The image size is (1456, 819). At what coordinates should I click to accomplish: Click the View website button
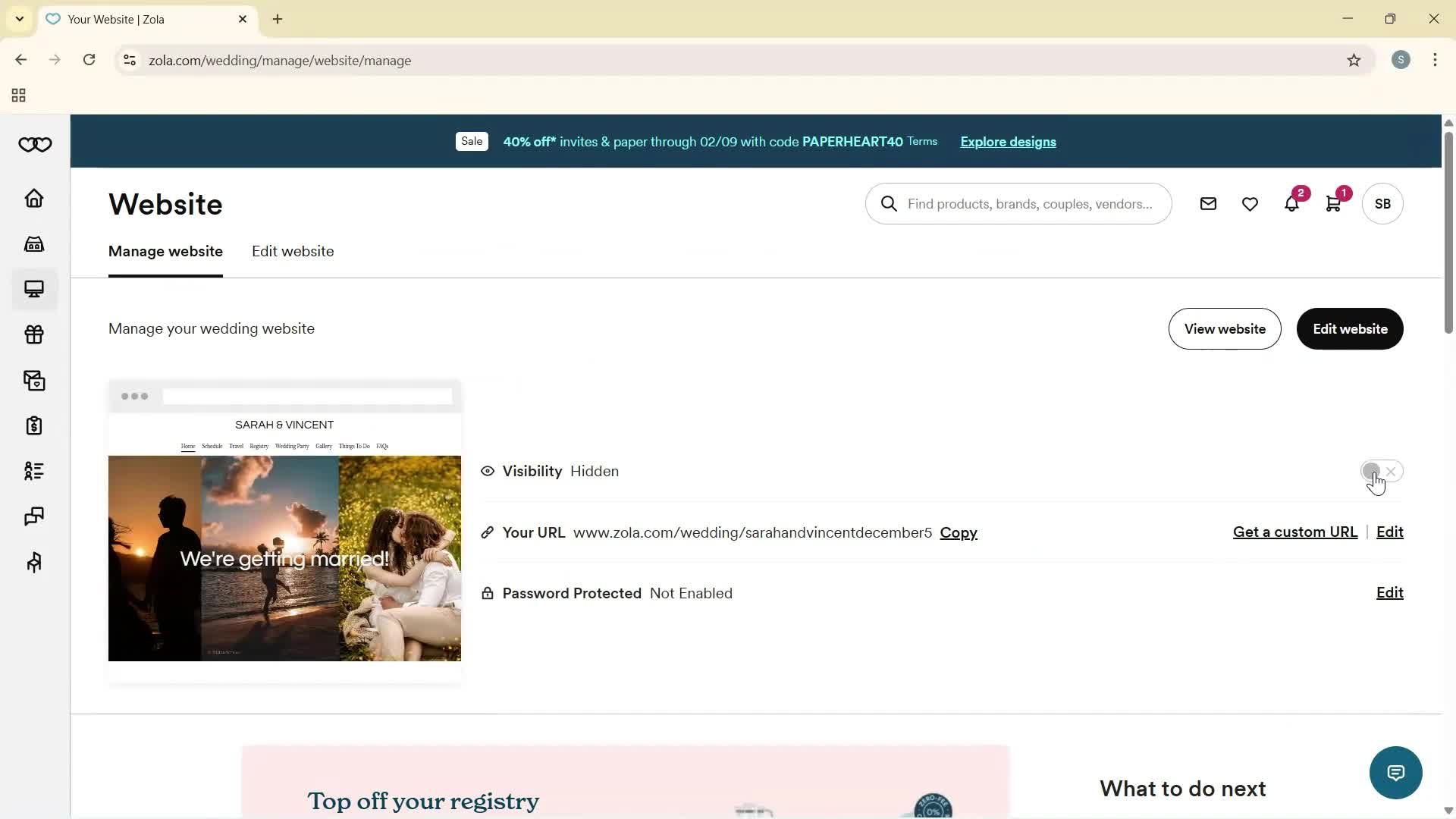1225,328
